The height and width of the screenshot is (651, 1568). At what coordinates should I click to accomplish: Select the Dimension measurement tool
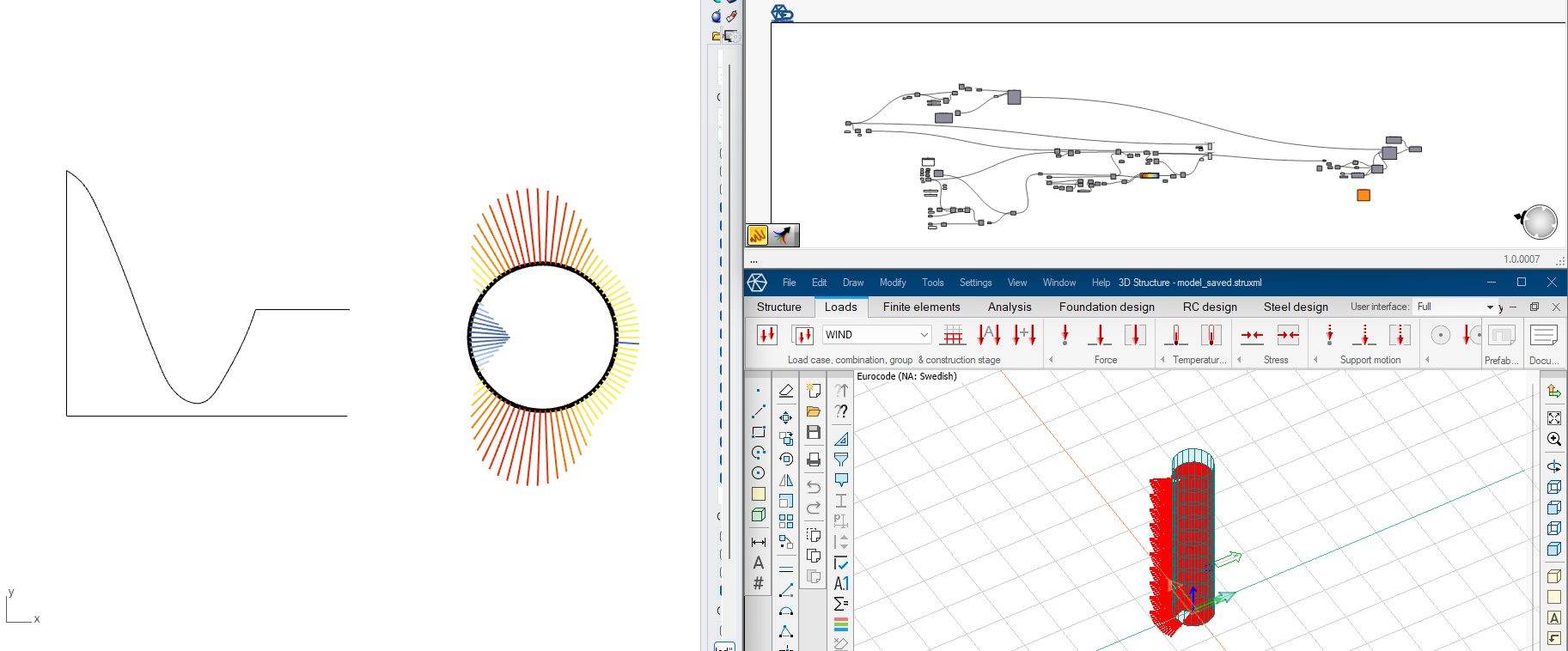click(x=759, y=542)
